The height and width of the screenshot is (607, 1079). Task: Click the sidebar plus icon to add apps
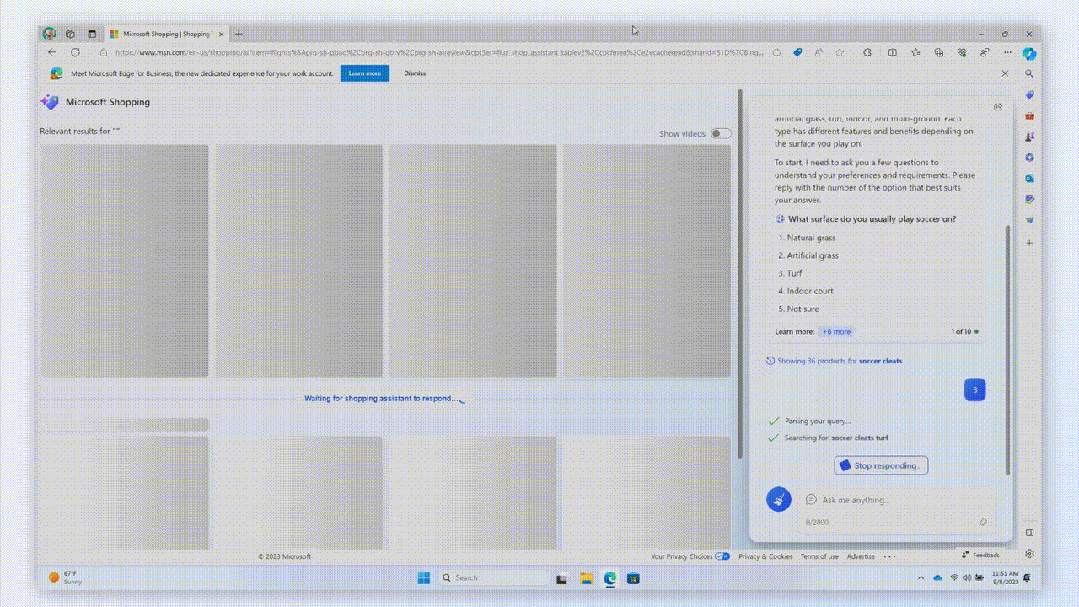[x=1029, y=242]
